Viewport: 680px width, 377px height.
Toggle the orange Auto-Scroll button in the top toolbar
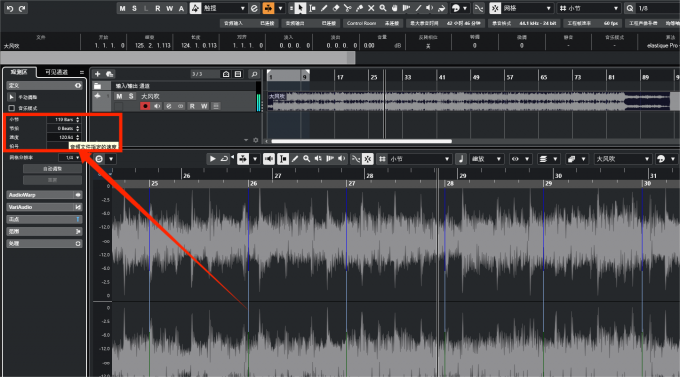pyautogui.click(x=268, y=8)
